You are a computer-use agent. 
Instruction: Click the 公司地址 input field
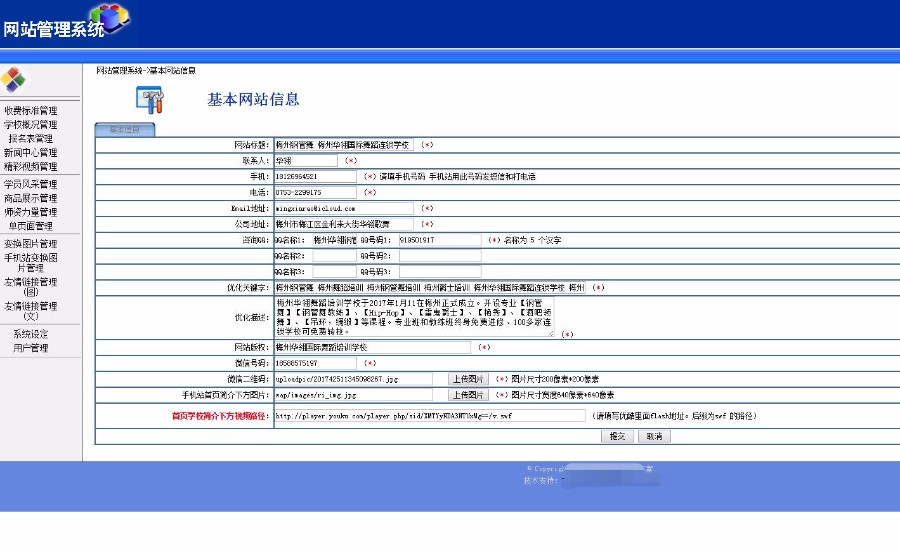click(344, 224)
